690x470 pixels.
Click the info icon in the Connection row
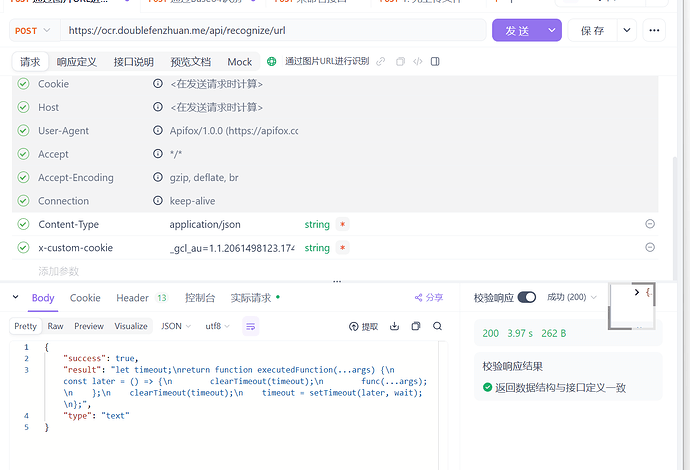(158, 200)
